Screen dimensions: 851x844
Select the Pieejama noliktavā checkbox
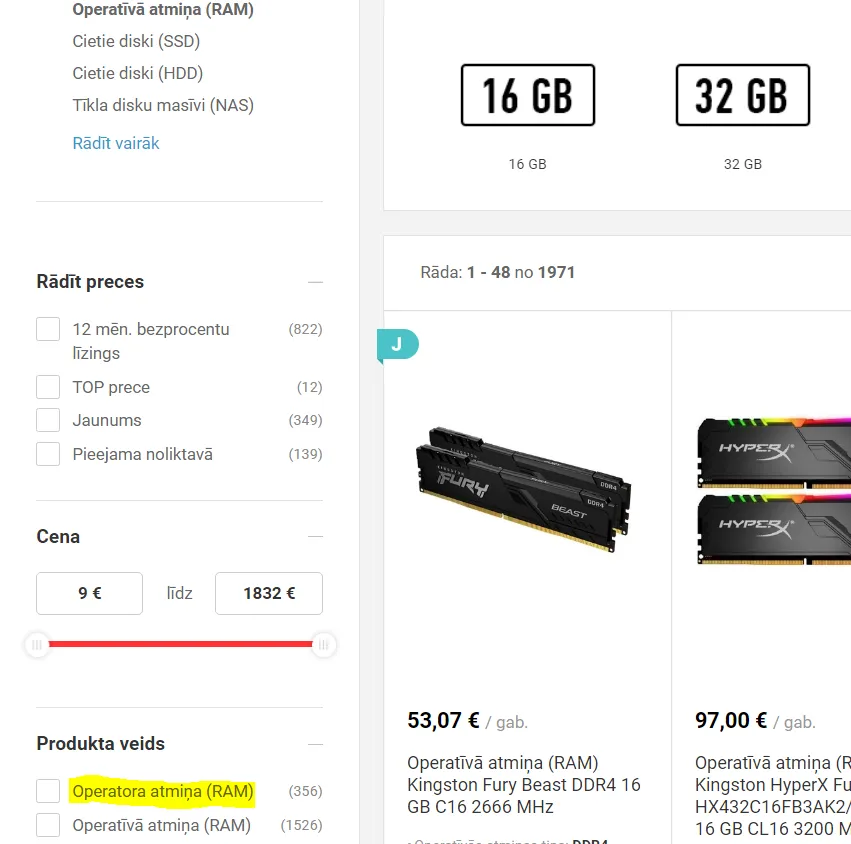[48, 454]
